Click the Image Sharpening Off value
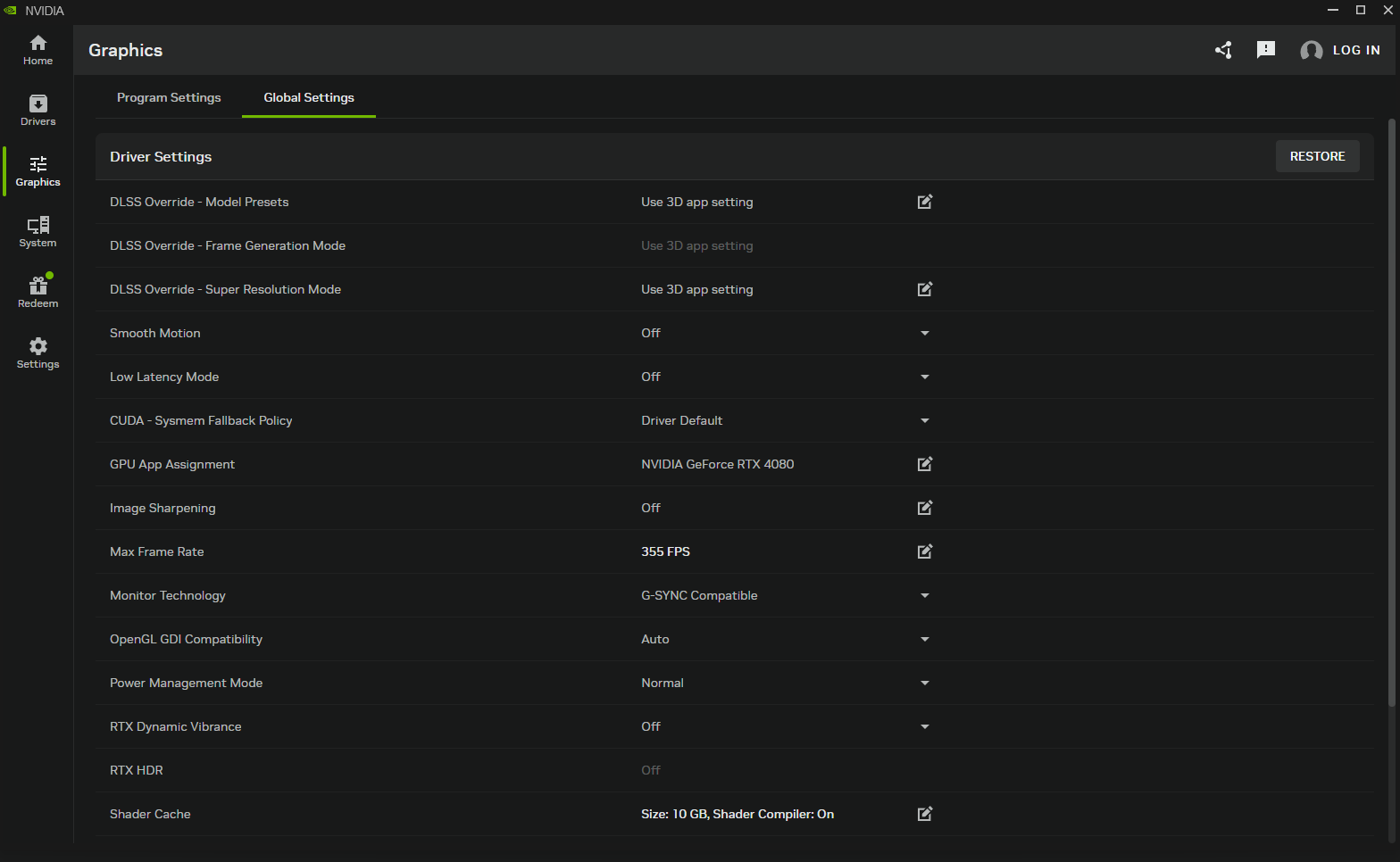The width and height of the screenshot is (1400, 862). (651, 508)
